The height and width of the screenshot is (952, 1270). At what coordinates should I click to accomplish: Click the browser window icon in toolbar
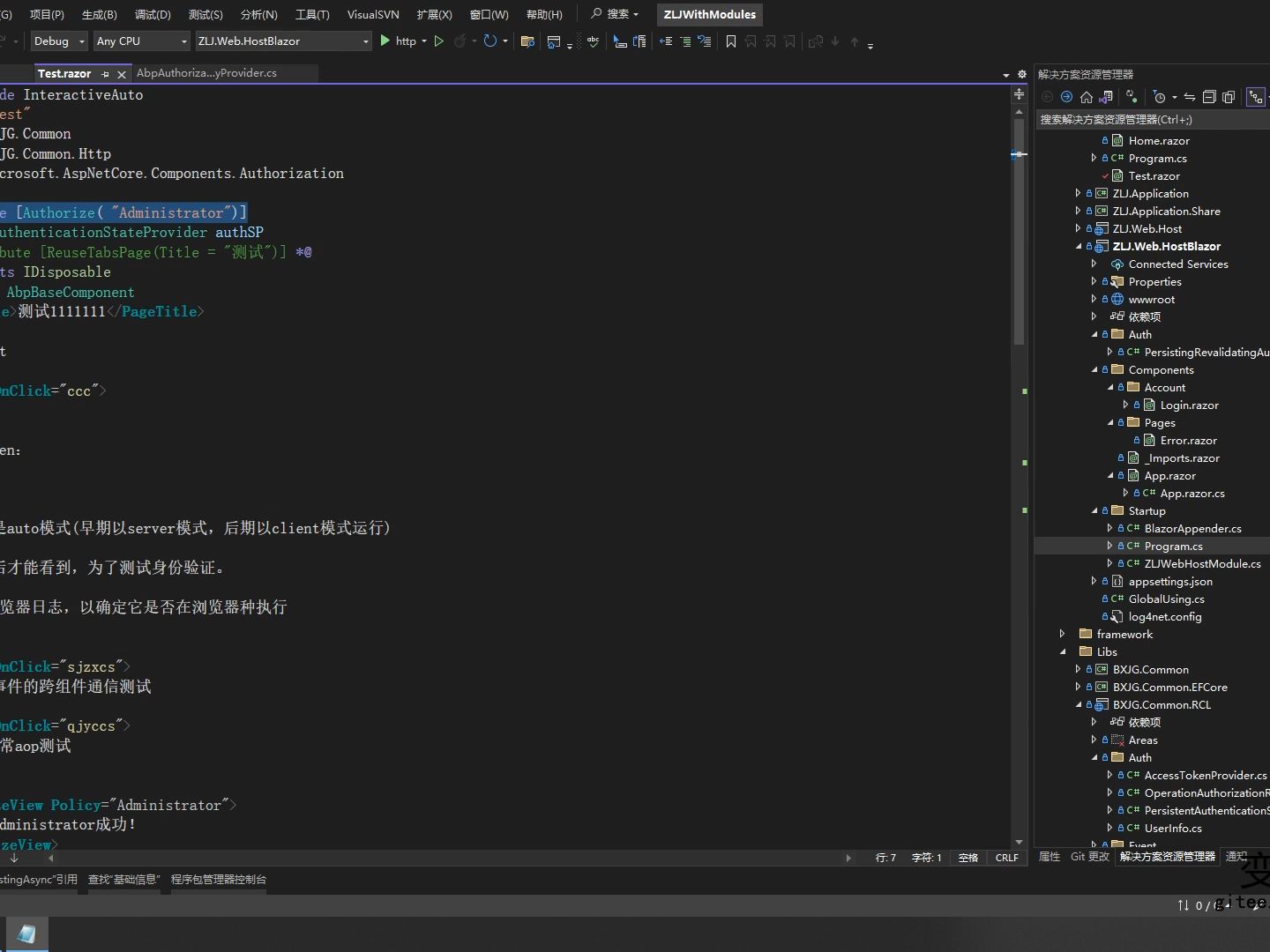point(554,41)
